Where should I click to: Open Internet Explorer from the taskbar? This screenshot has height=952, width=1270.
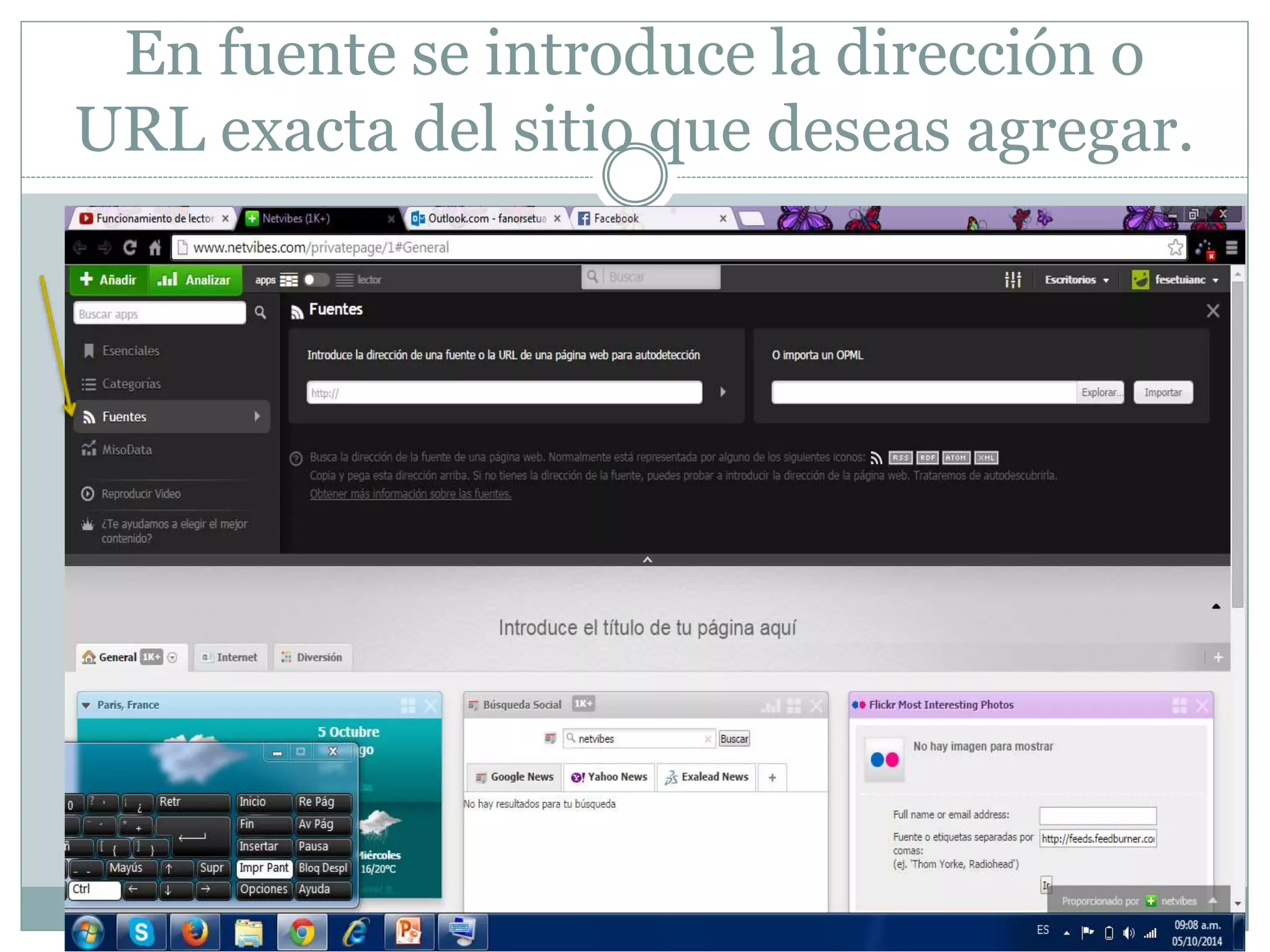click(355, 932)
